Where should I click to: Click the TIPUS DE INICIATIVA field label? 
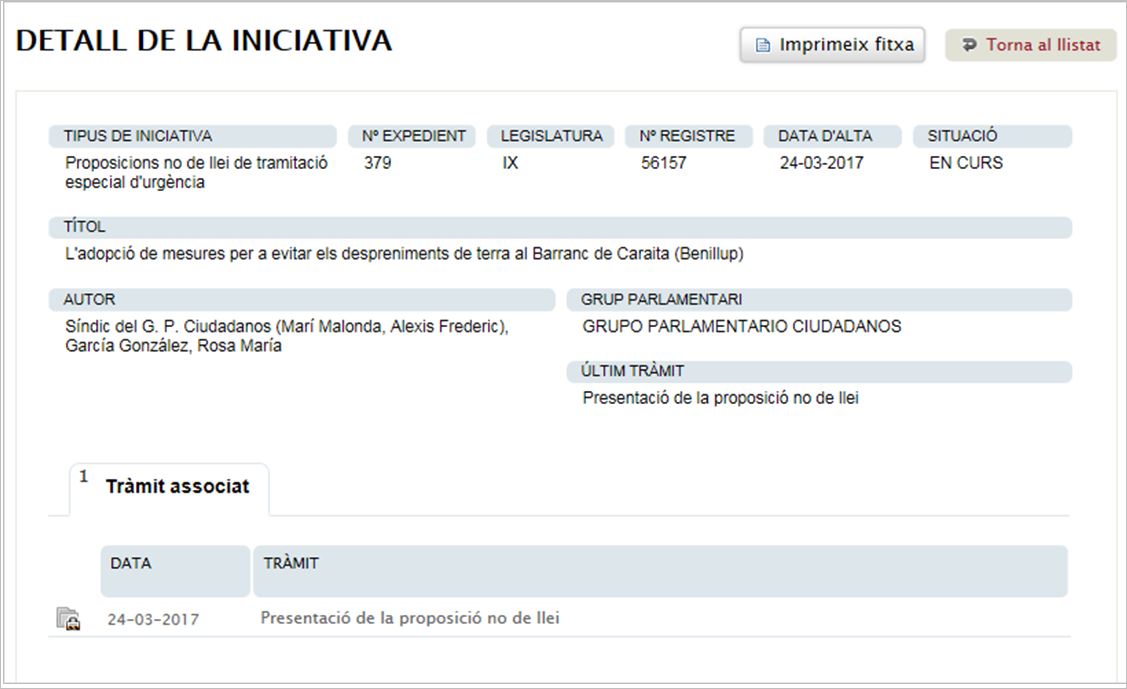coord(138,136)
